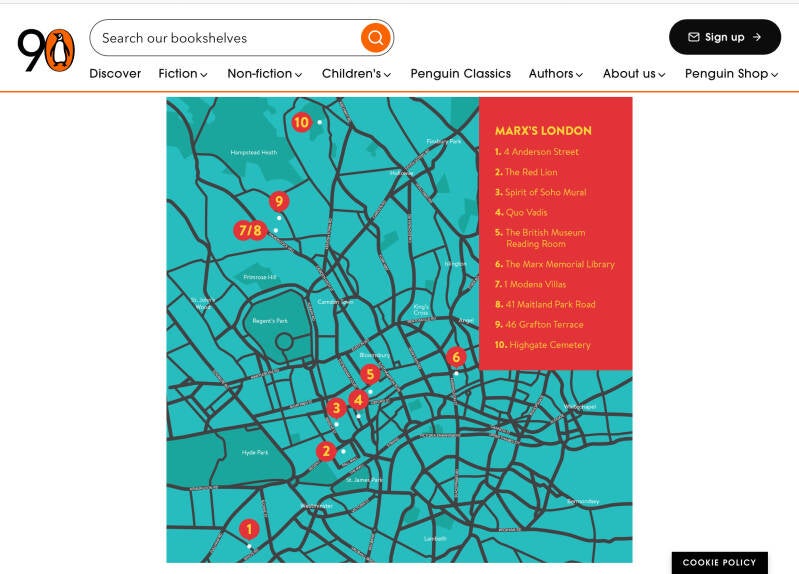The height and width of the screenshot is (574, 799).
Task: Click the Hampstead Heath map label
Action: [254, 152]
